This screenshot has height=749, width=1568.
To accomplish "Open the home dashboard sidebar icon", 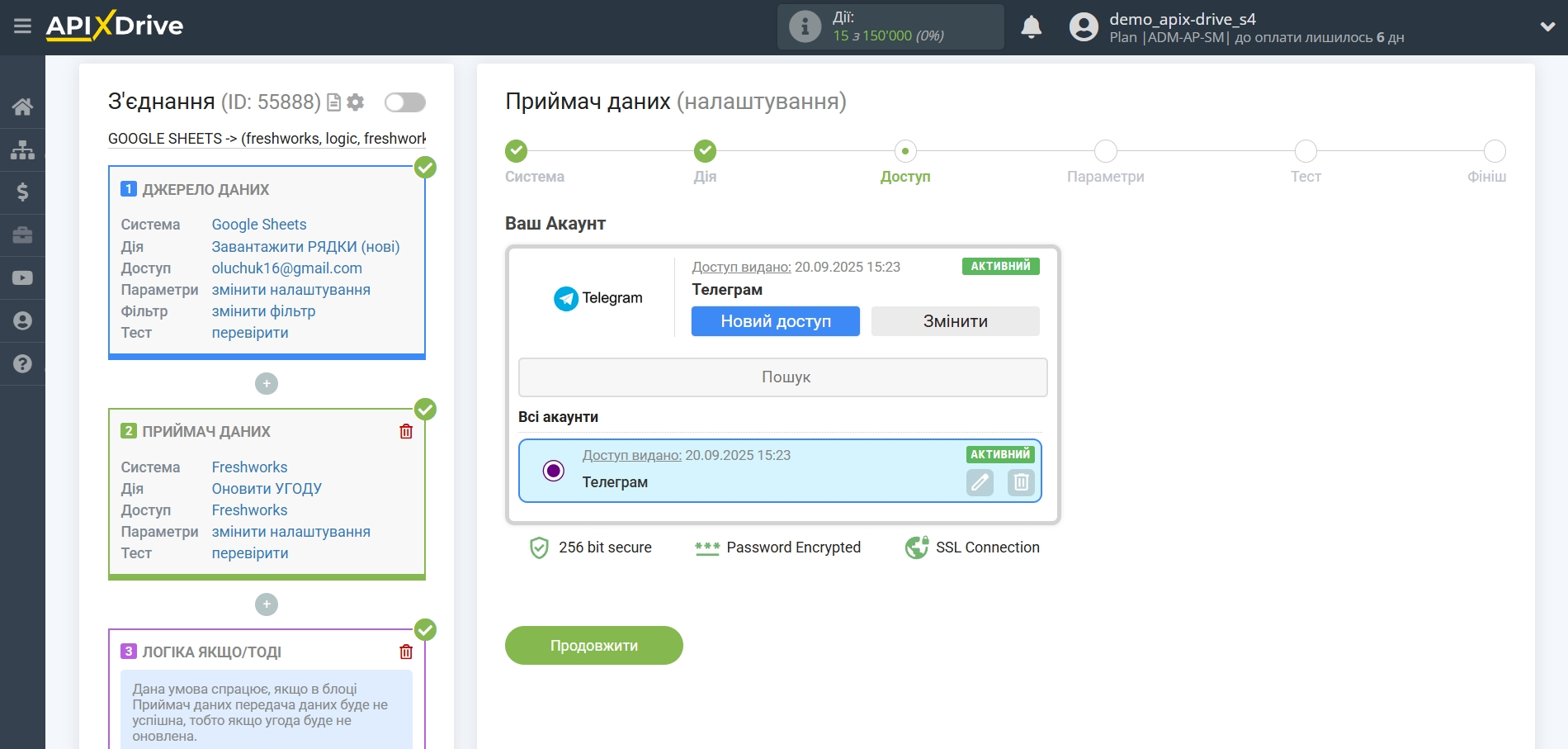I will pos(22,107).
